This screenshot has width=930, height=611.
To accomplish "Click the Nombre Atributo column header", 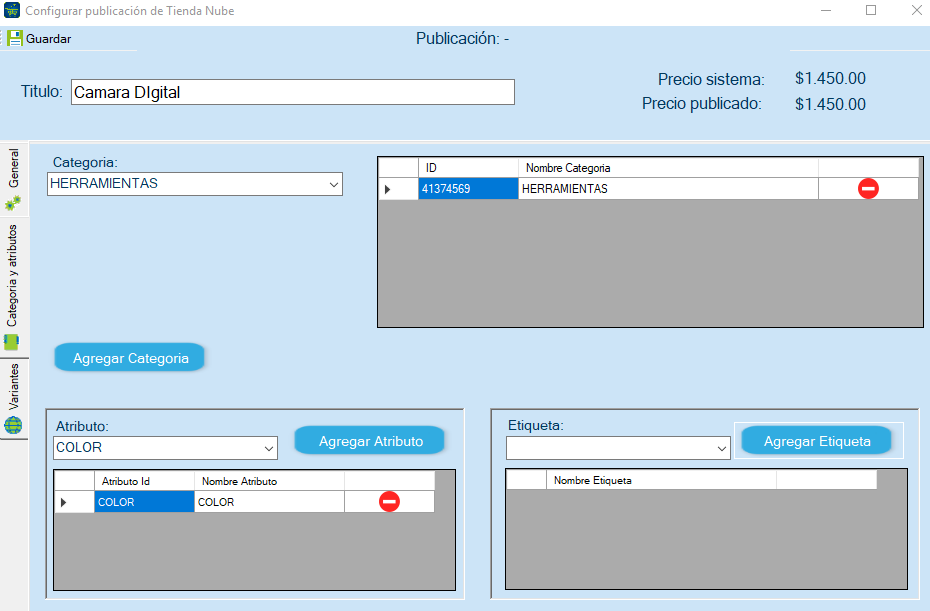I will pyautogui.click(x=269, y=481).
